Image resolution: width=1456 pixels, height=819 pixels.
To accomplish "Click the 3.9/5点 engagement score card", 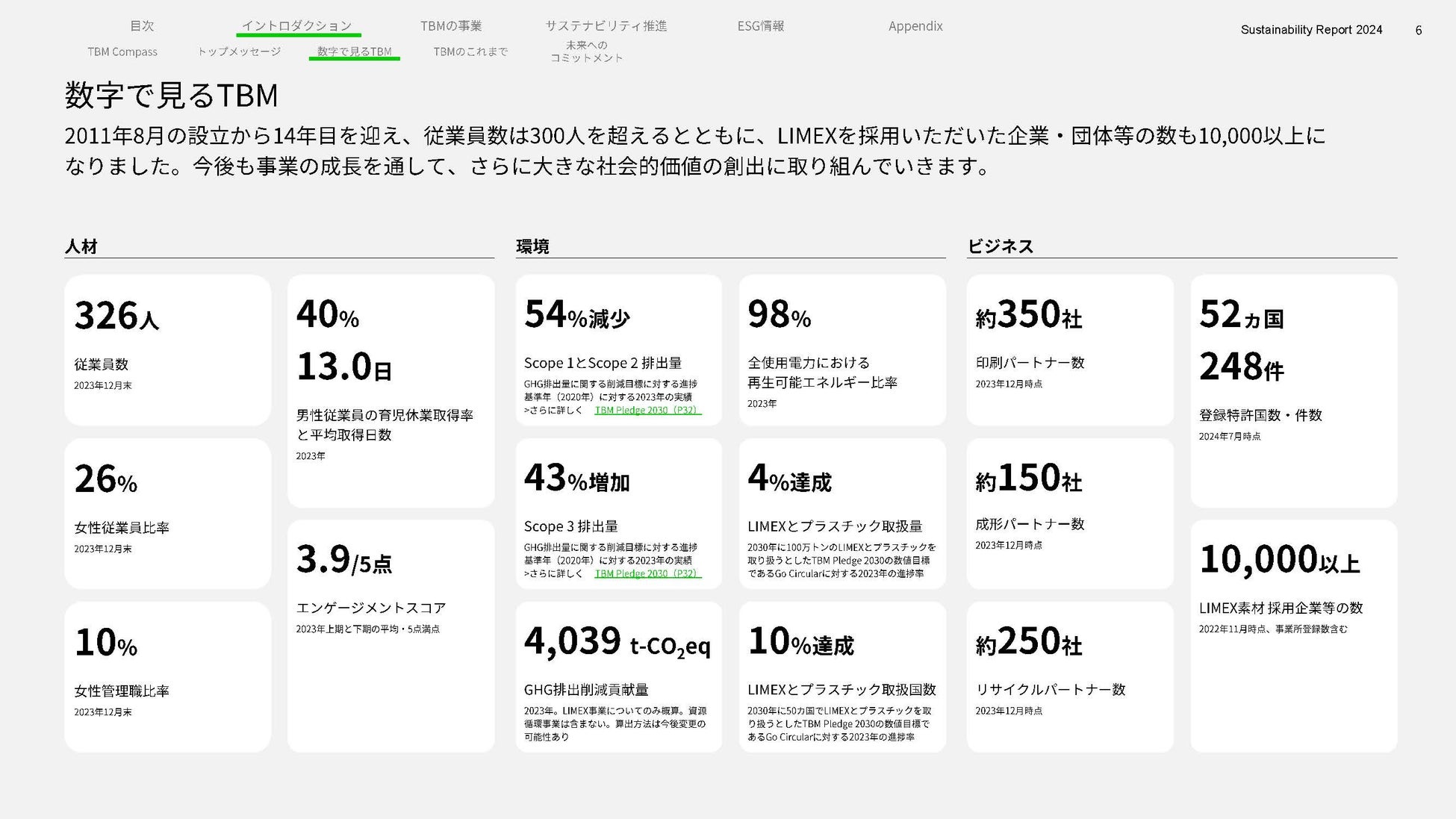I will tap(391, 635).
